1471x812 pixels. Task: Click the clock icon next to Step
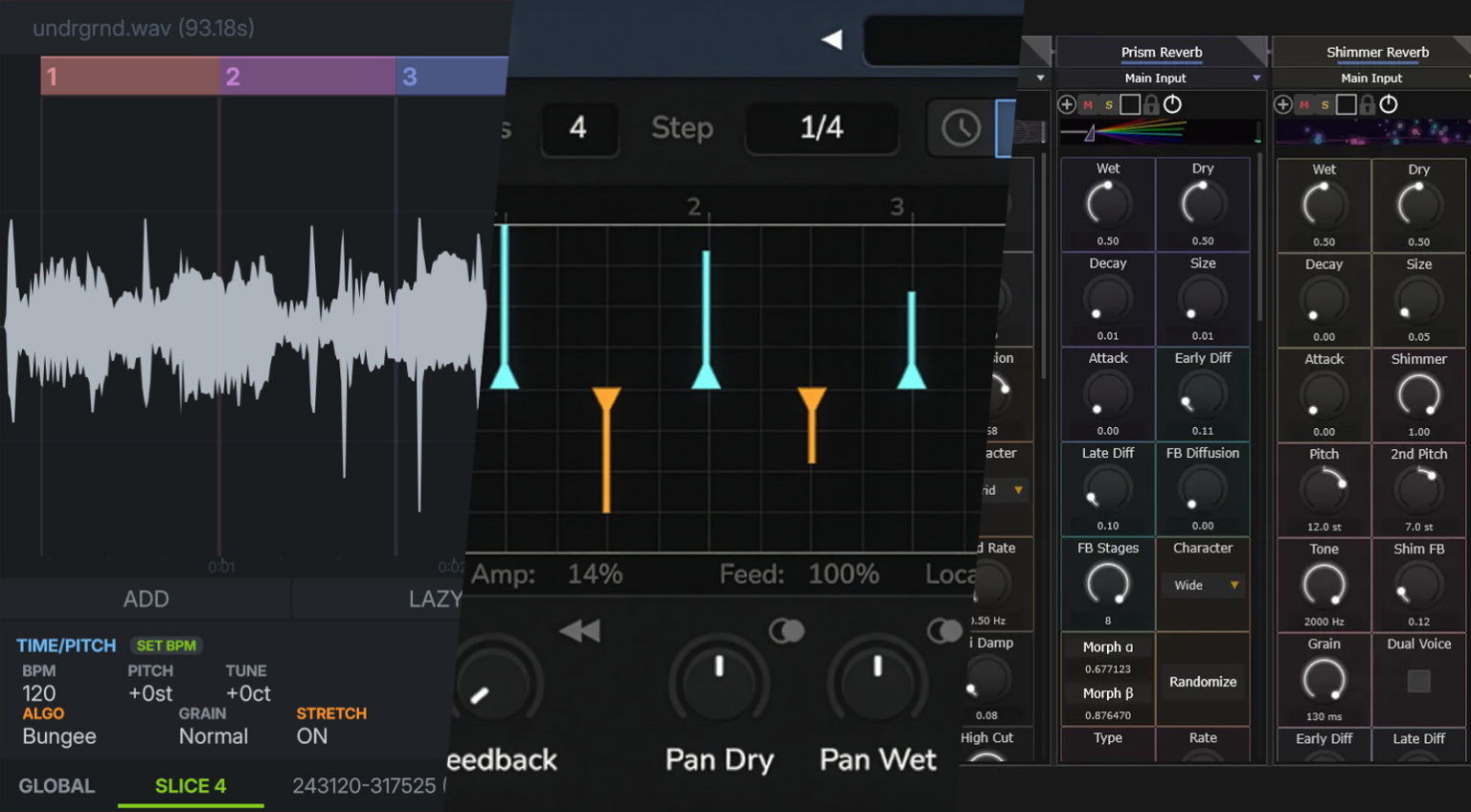[961, 127]
